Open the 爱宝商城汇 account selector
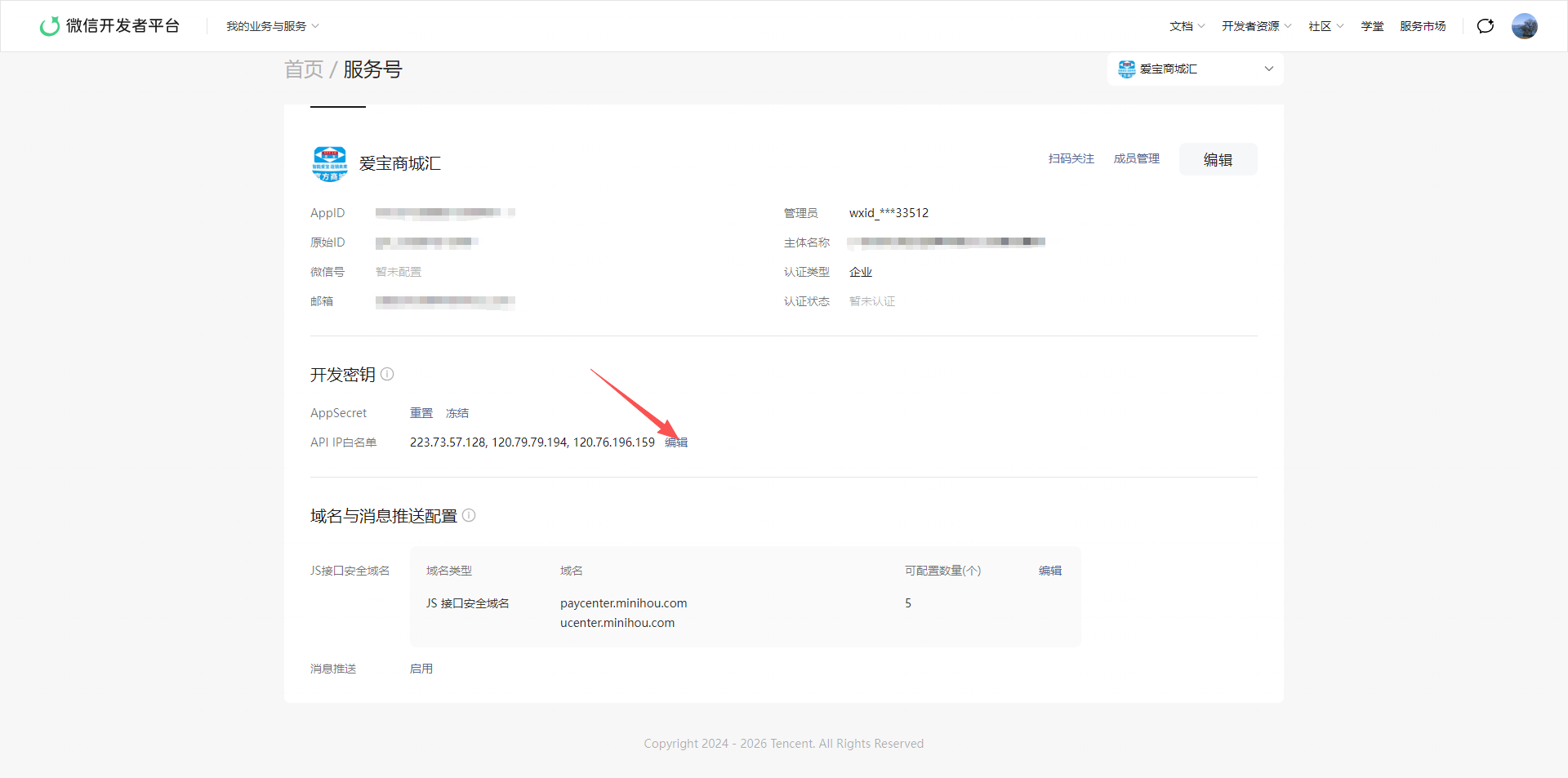 1195,69
